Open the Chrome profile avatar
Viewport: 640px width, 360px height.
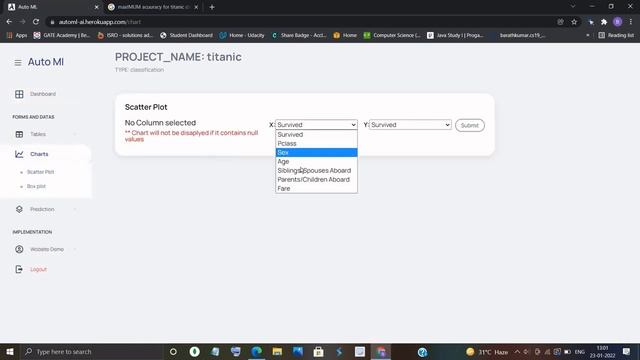[618, 22]
